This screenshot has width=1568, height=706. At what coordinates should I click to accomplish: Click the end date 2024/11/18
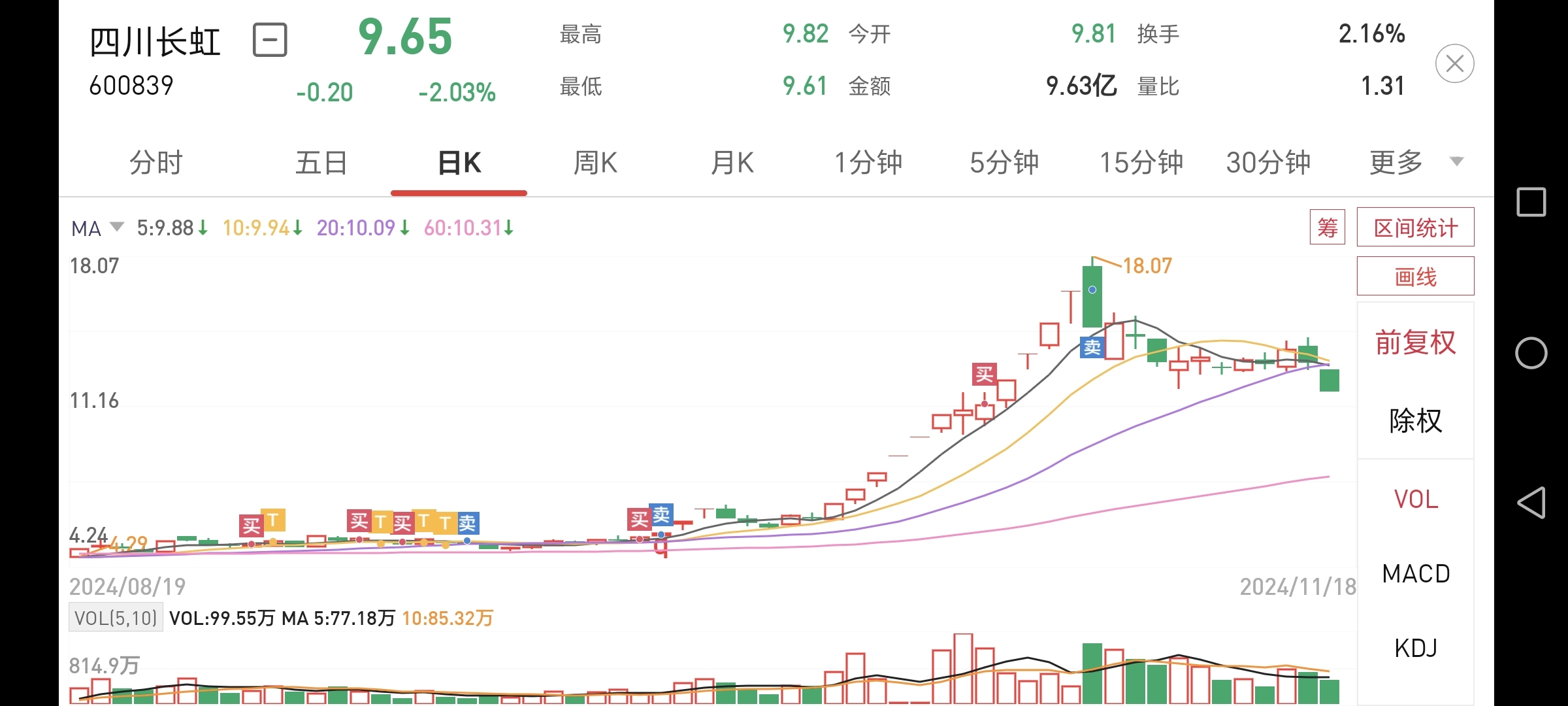[x=1298, y=586]
